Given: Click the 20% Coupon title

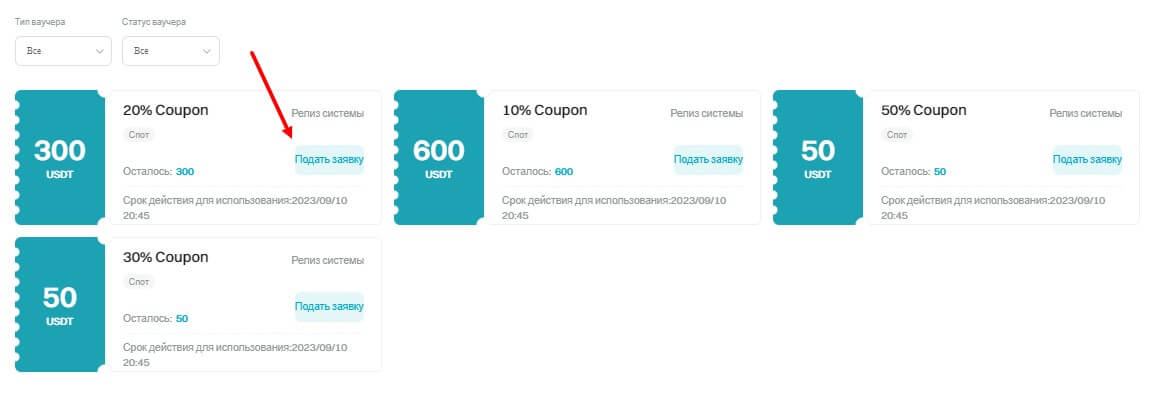Looking at the screenshot, I should (x=165, y=110).
